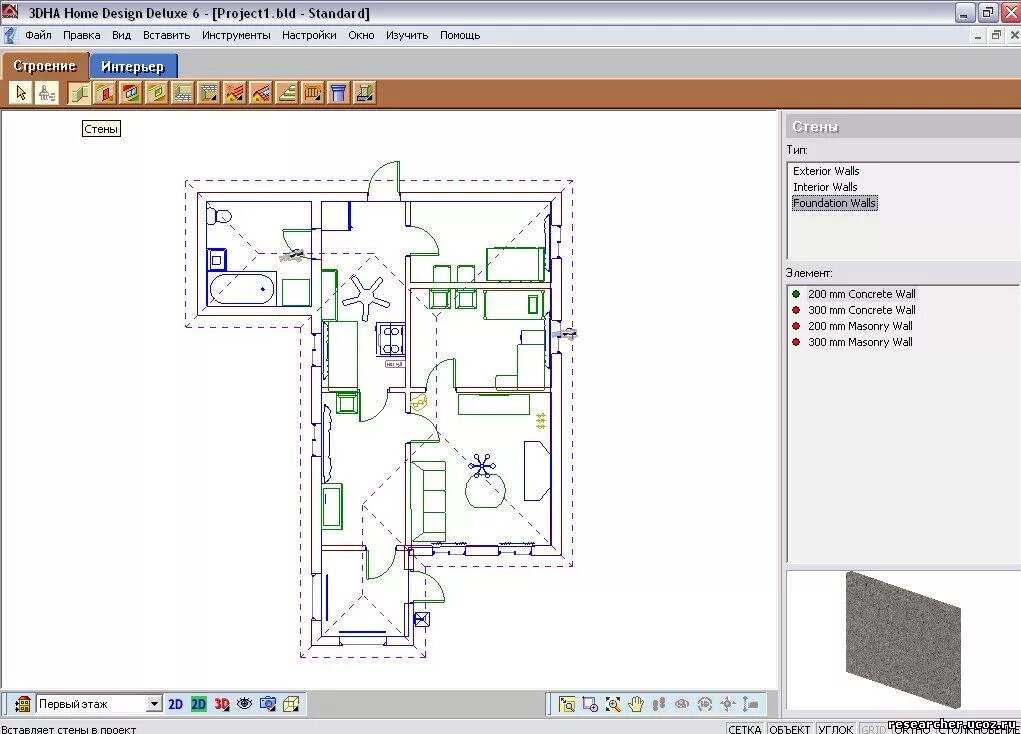The image size is (1021, 734).
Task: Toggle ОБЪЕКТ snap in status bar
Action: [x=790, y=729]
